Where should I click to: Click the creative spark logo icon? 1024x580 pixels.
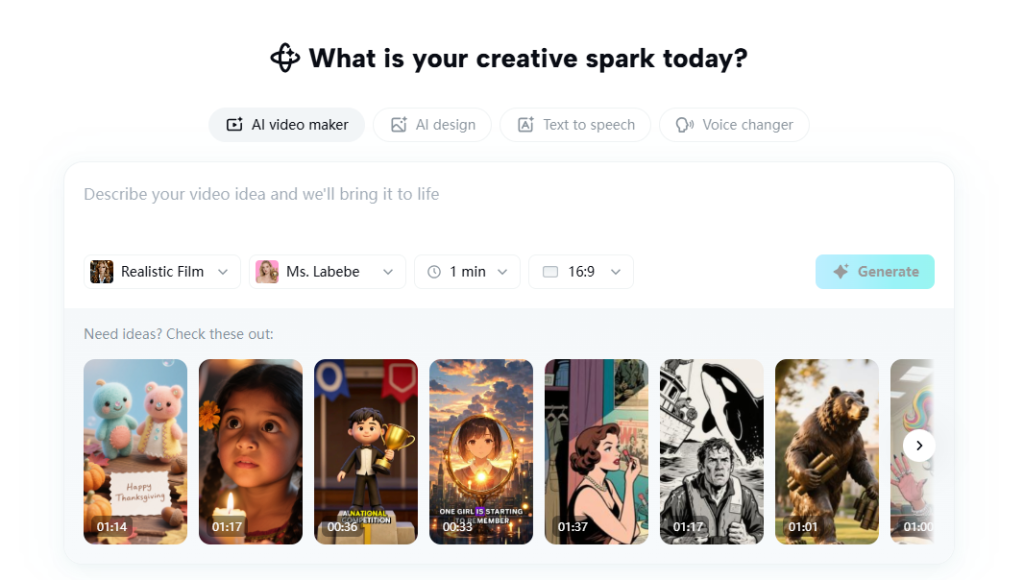[x=285, y=58]
